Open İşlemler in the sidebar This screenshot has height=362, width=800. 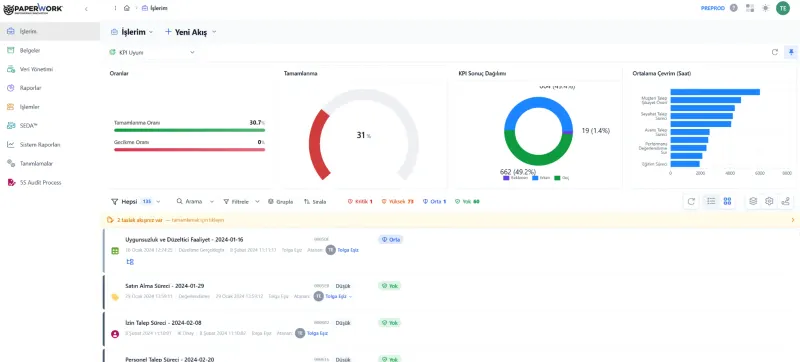pyautogui.click(x=50, y=107)
